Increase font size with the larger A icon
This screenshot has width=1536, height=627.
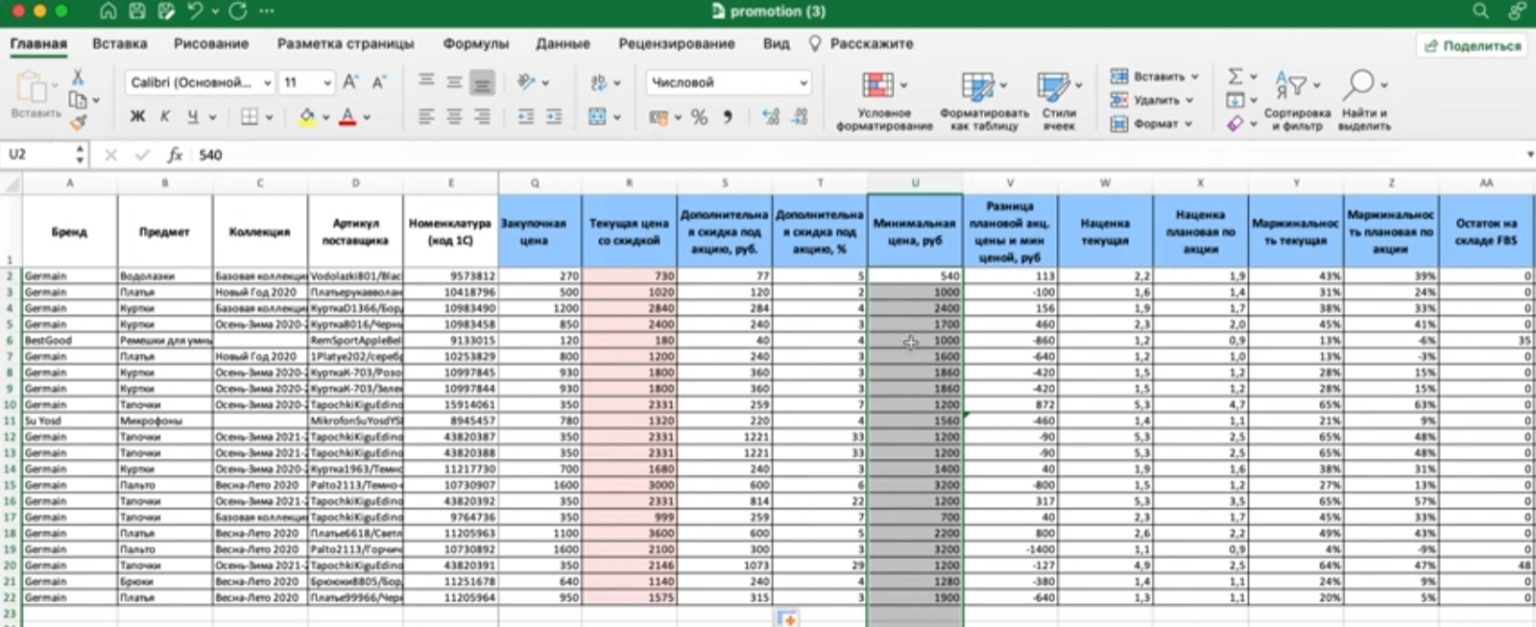coord(350,82)
